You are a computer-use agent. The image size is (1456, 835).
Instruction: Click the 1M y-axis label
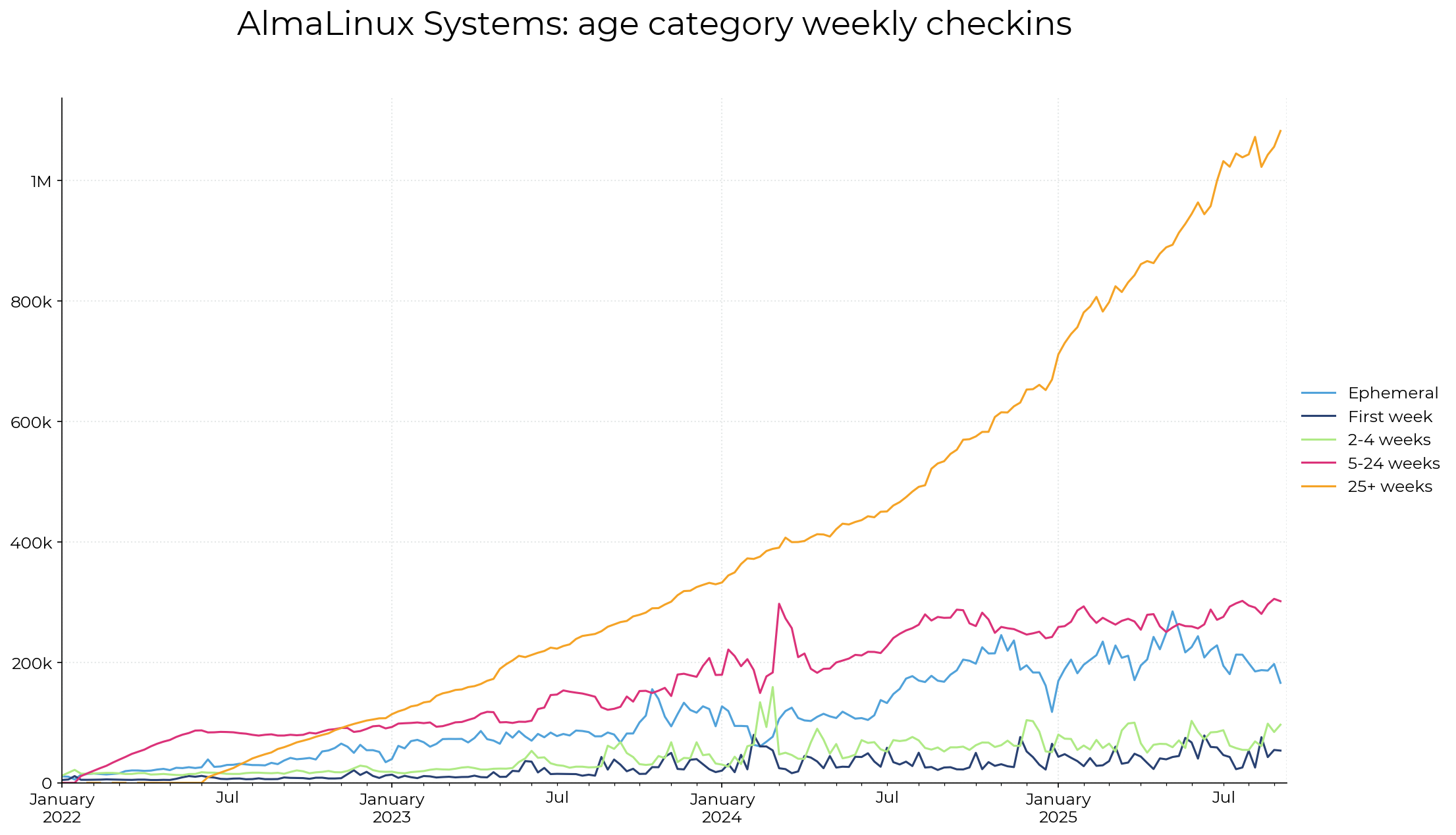coord(41,182)
